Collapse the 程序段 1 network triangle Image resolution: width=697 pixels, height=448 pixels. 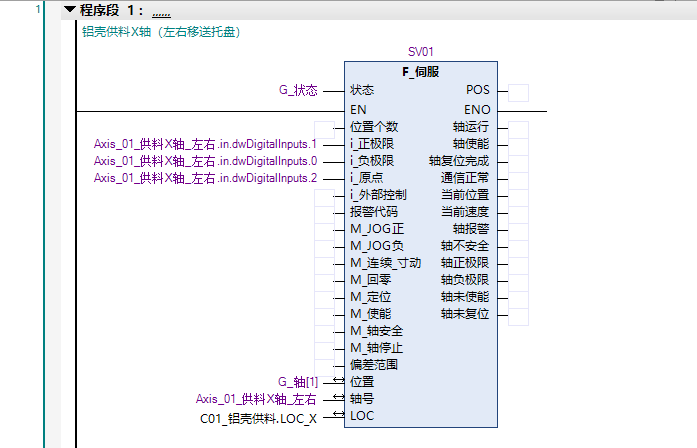click(x=69, y=10)
